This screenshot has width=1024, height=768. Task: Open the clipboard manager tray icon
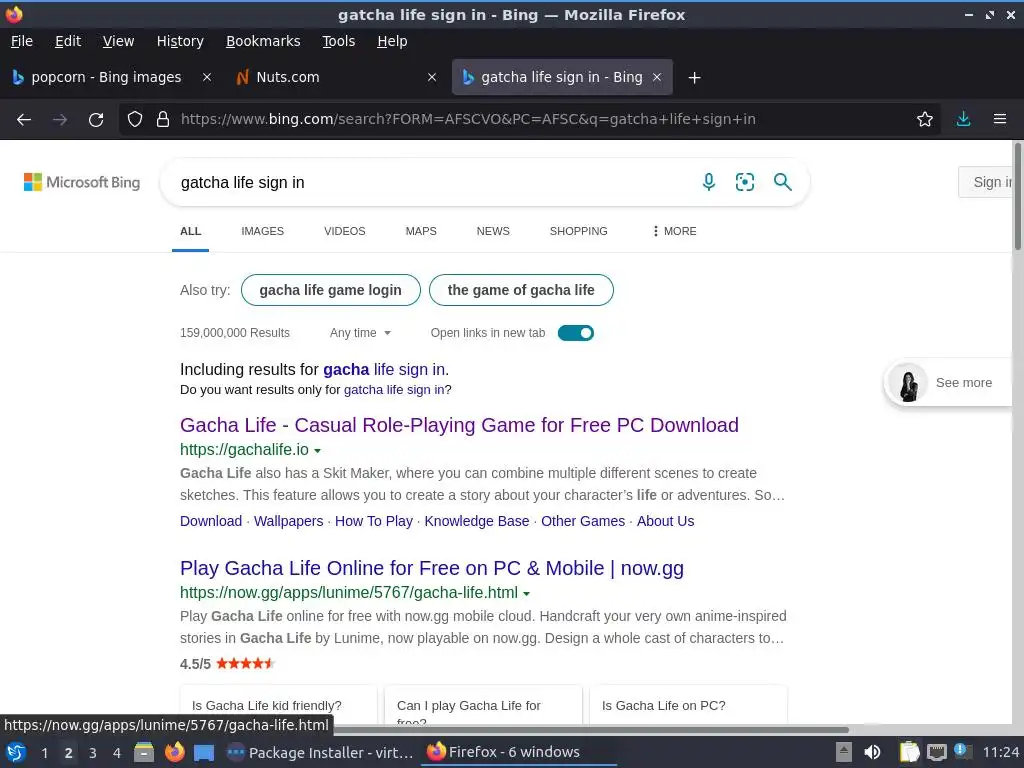[909, 752]
